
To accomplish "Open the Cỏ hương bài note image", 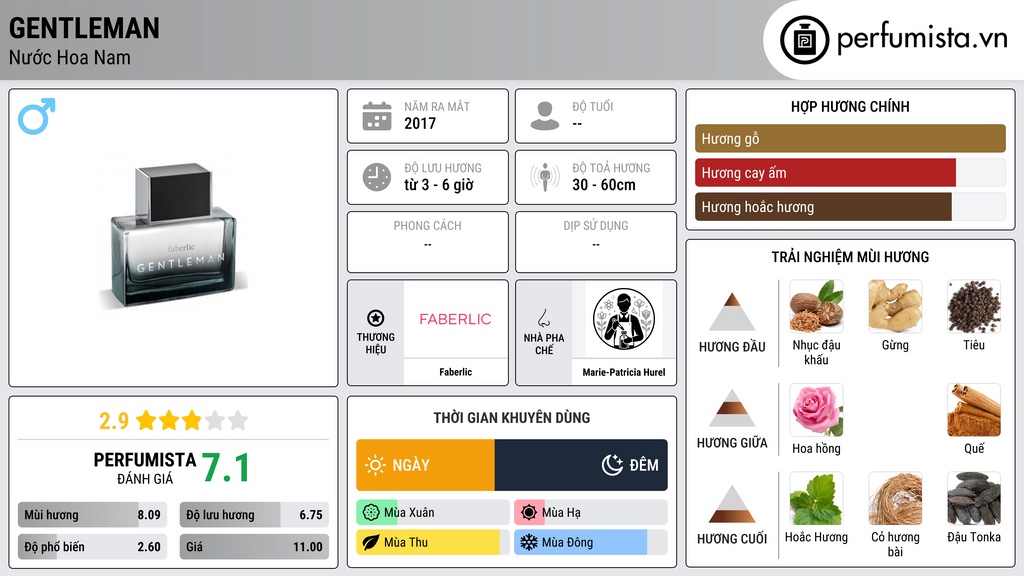I will click(x=895, y=498).
